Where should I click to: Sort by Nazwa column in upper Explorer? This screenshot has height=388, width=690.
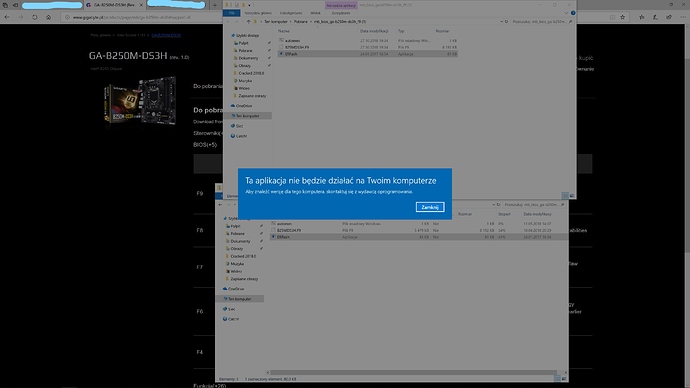tap(284, 31)
